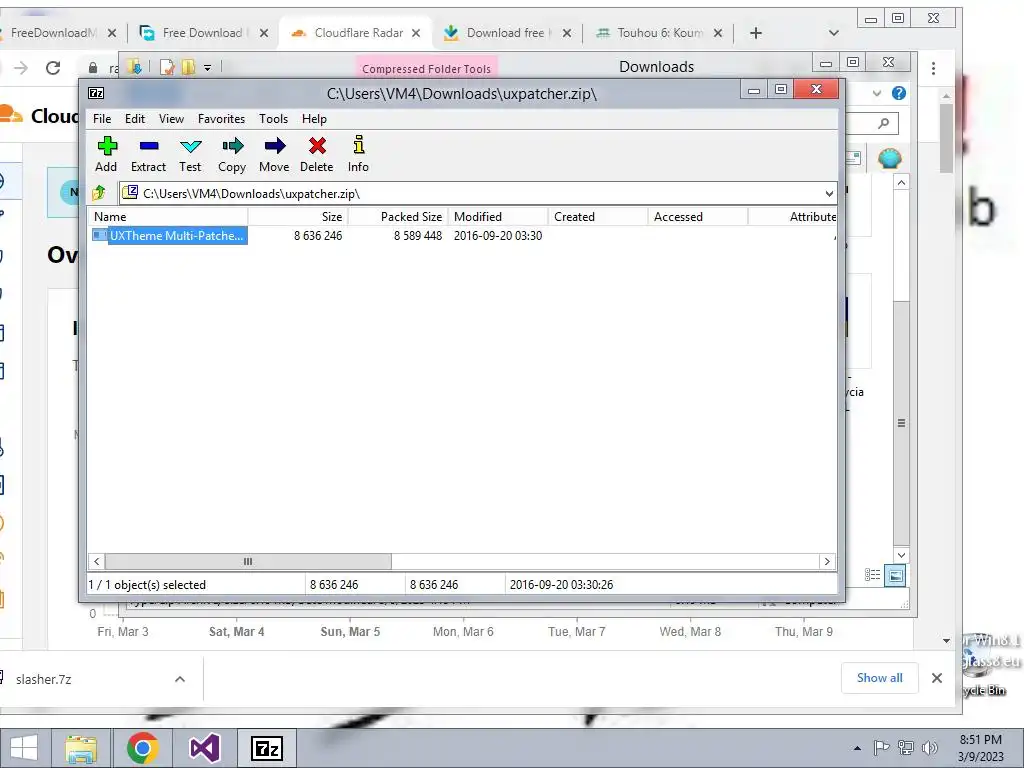Open the Explorer help question icon
This screenshot has height=768, width=1024.
[x=899, y=93]
